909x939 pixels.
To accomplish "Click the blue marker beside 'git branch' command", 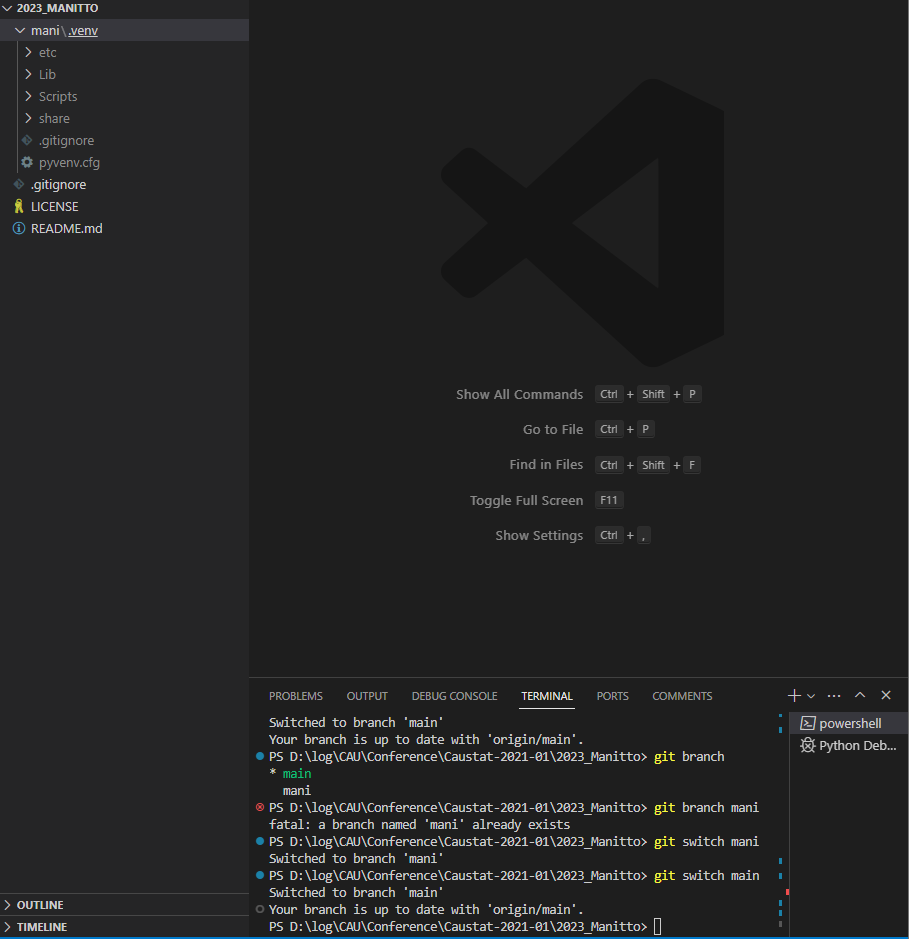I will tap(260, 756).
